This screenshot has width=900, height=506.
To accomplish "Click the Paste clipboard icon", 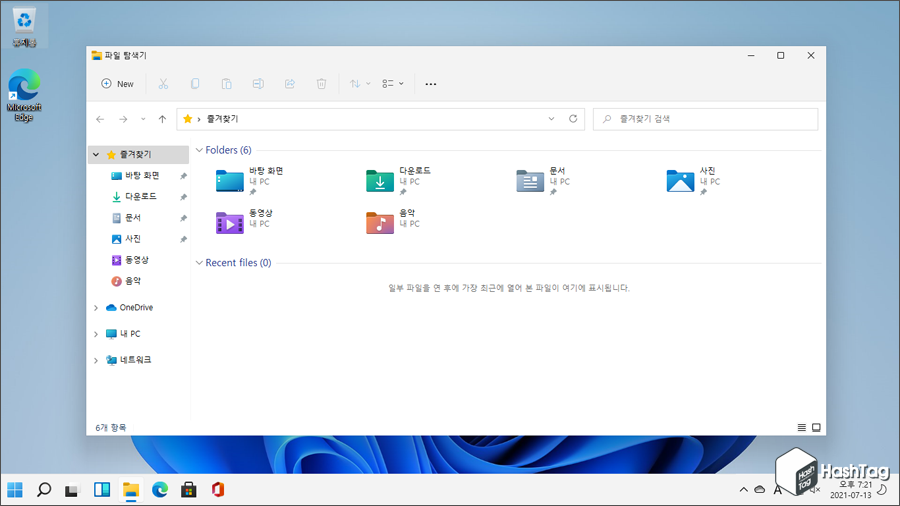I will coord(227,84).
